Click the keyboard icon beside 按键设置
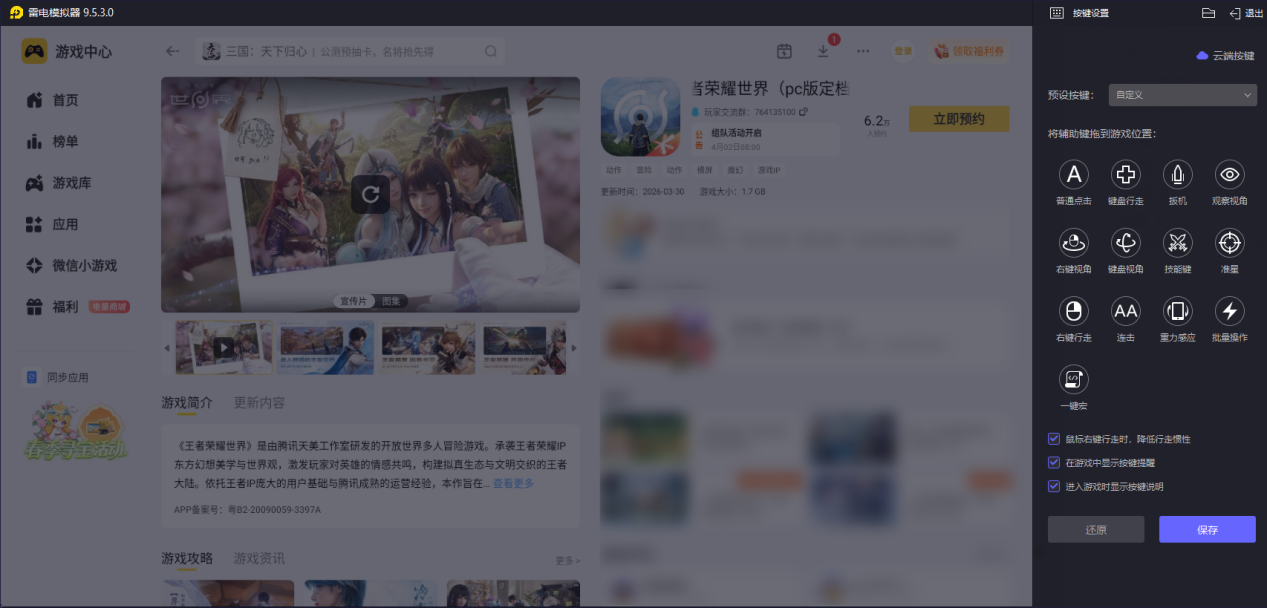This screenshot has width=1267, height=608. tap(1057, 13)
